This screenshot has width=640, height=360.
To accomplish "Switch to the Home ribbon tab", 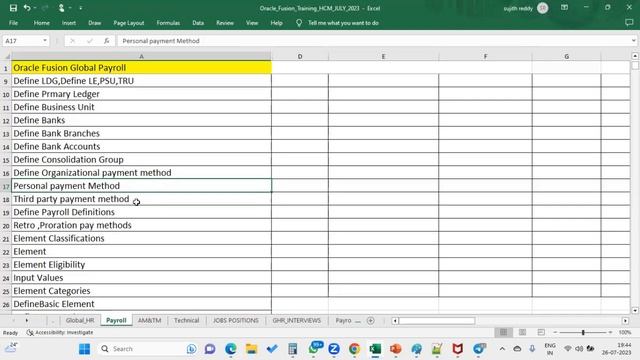I will (x=42, y=23).
